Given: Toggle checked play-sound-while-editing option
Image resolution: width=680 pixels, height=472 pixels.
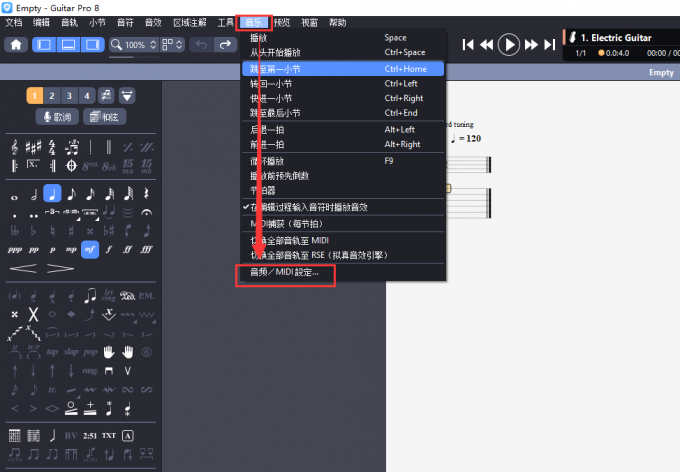Looking at the screenshot, I should pyautogui.click(x=343, y=207).
